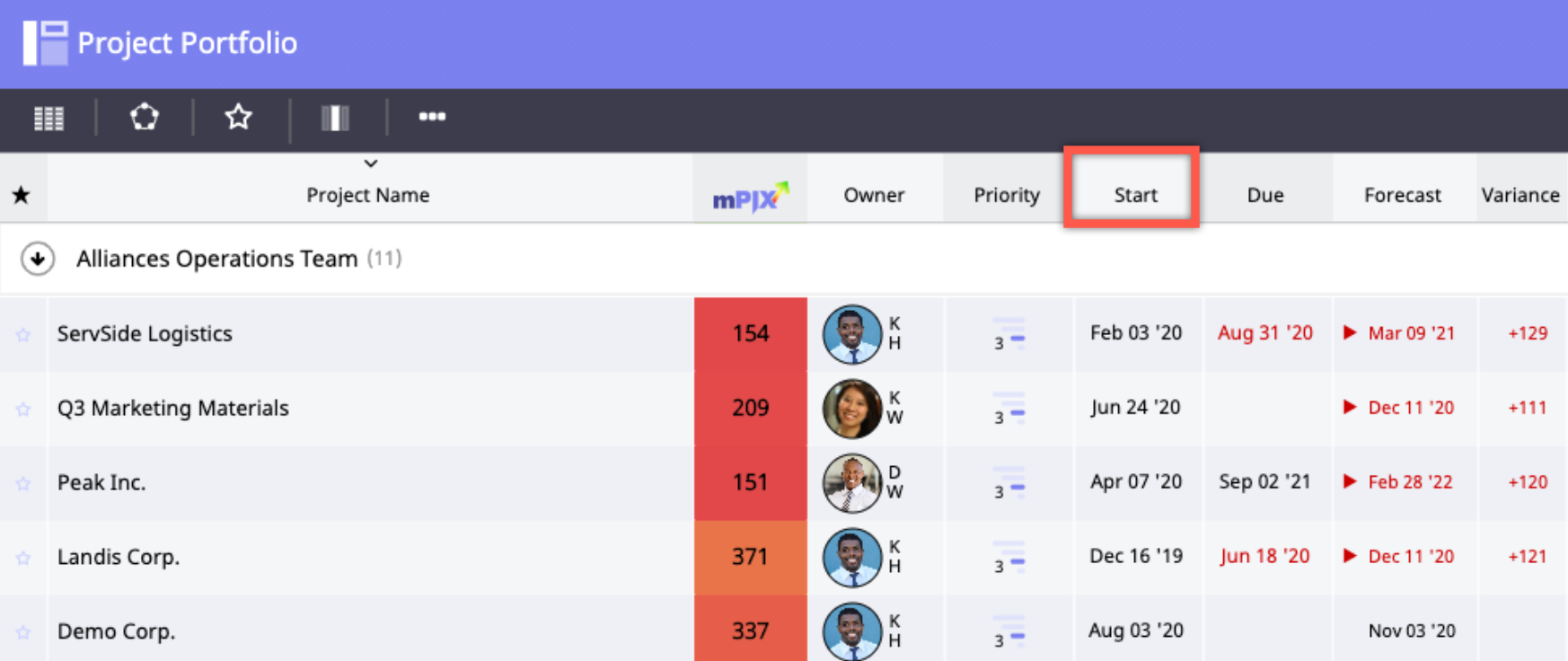The image size is (1568, 661).
Task: Open the grid view toolbar icon
Action: [48, 118]
